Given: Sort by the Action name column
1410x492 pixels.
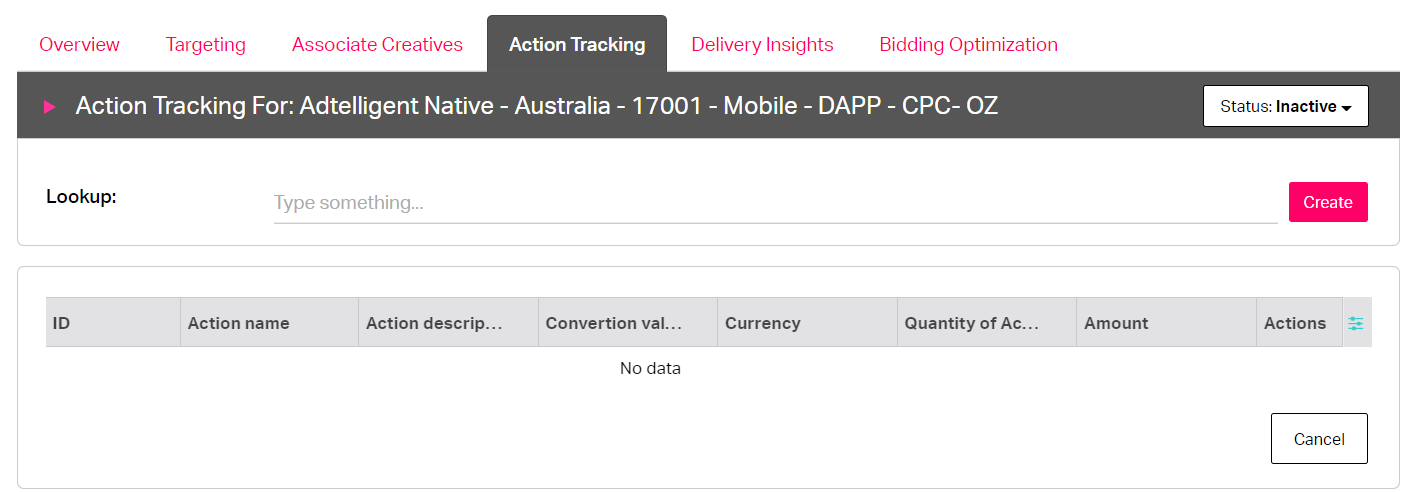Looking at the screenshot, I should (269, 323).
